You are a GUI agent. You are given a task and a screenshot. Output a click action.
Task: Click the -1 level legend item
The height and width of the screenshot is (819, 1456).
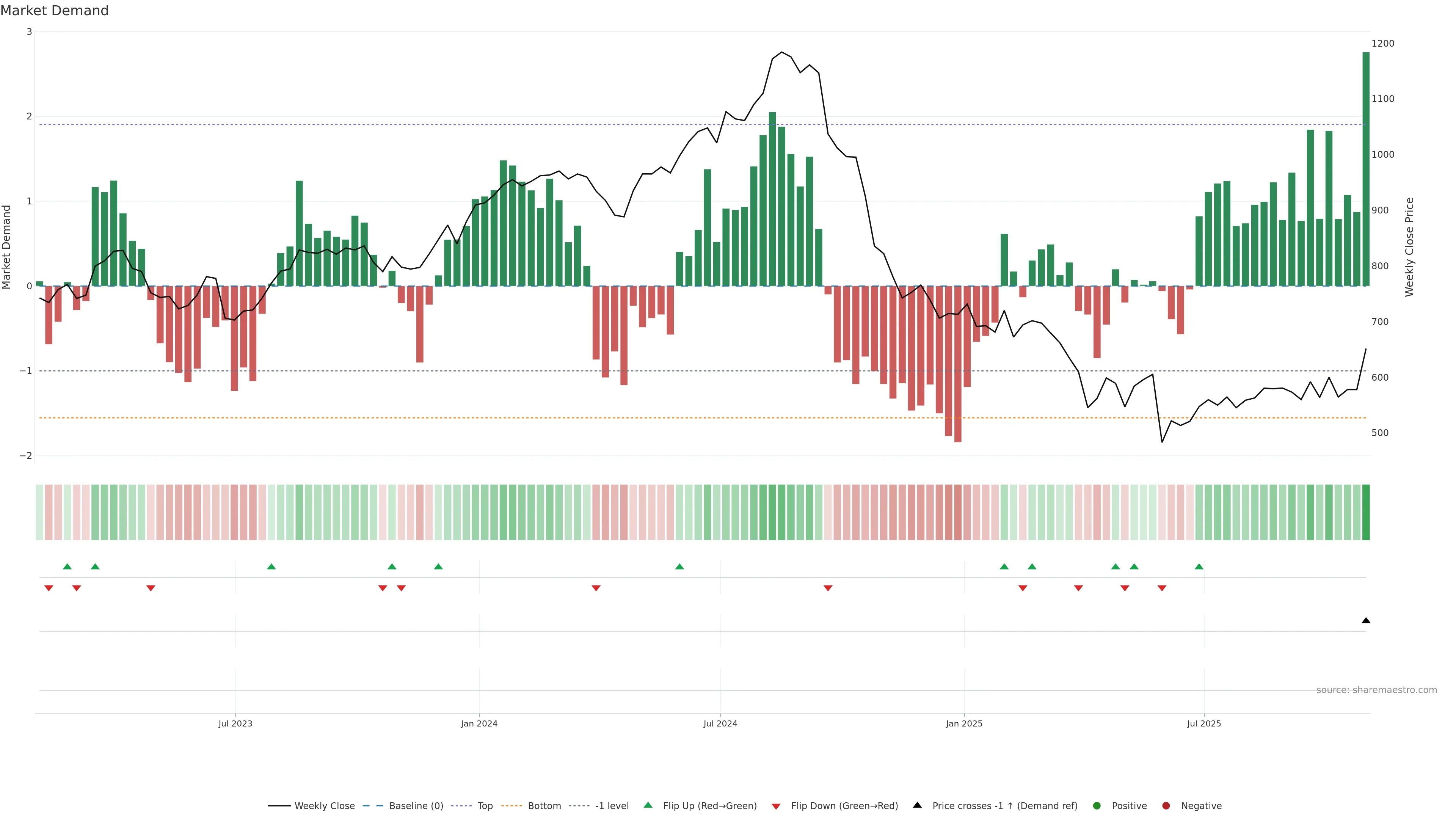[612, 805]
